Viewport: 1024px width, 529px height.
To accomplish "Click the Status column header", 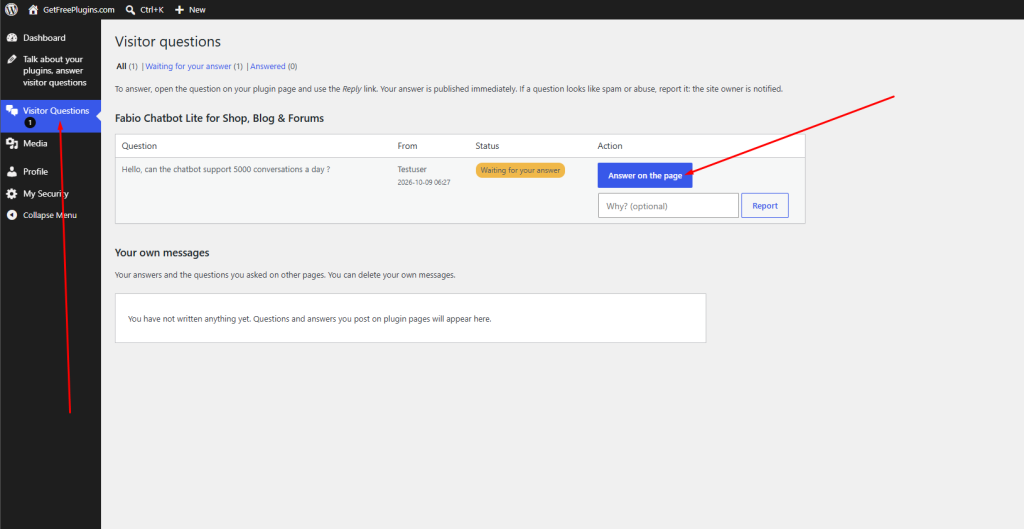I will (487, 146).
